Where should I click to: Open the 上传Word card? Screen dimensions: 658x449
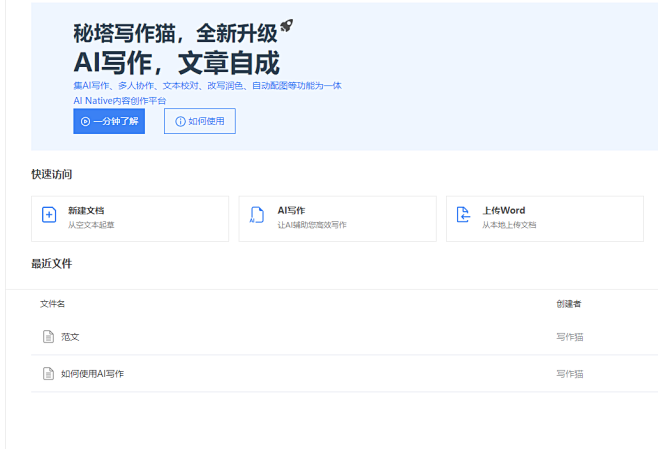coord(545,219)
